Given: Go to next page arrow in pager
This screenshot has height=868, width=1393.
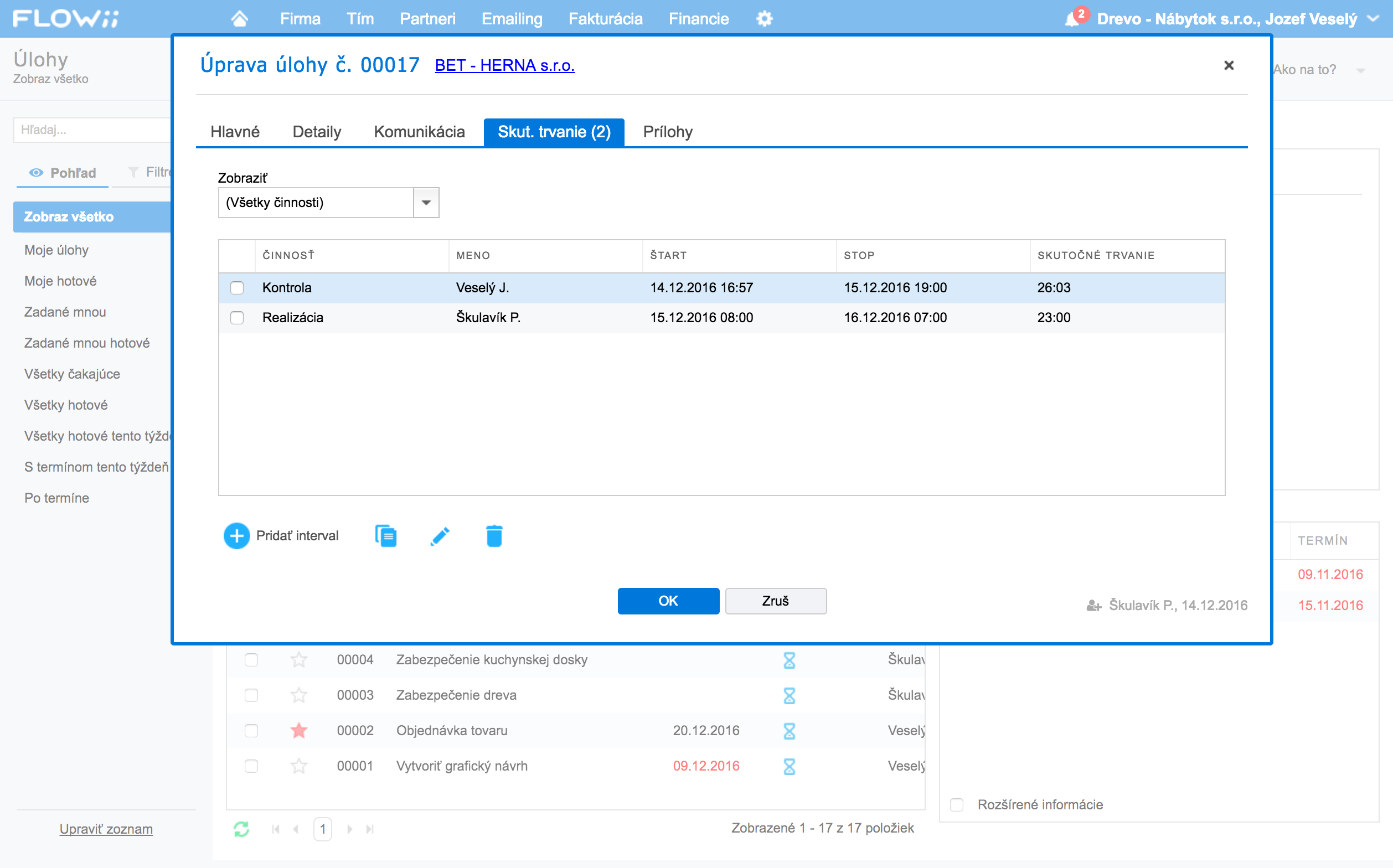Looking at the screenshot, I should point(350,829).
